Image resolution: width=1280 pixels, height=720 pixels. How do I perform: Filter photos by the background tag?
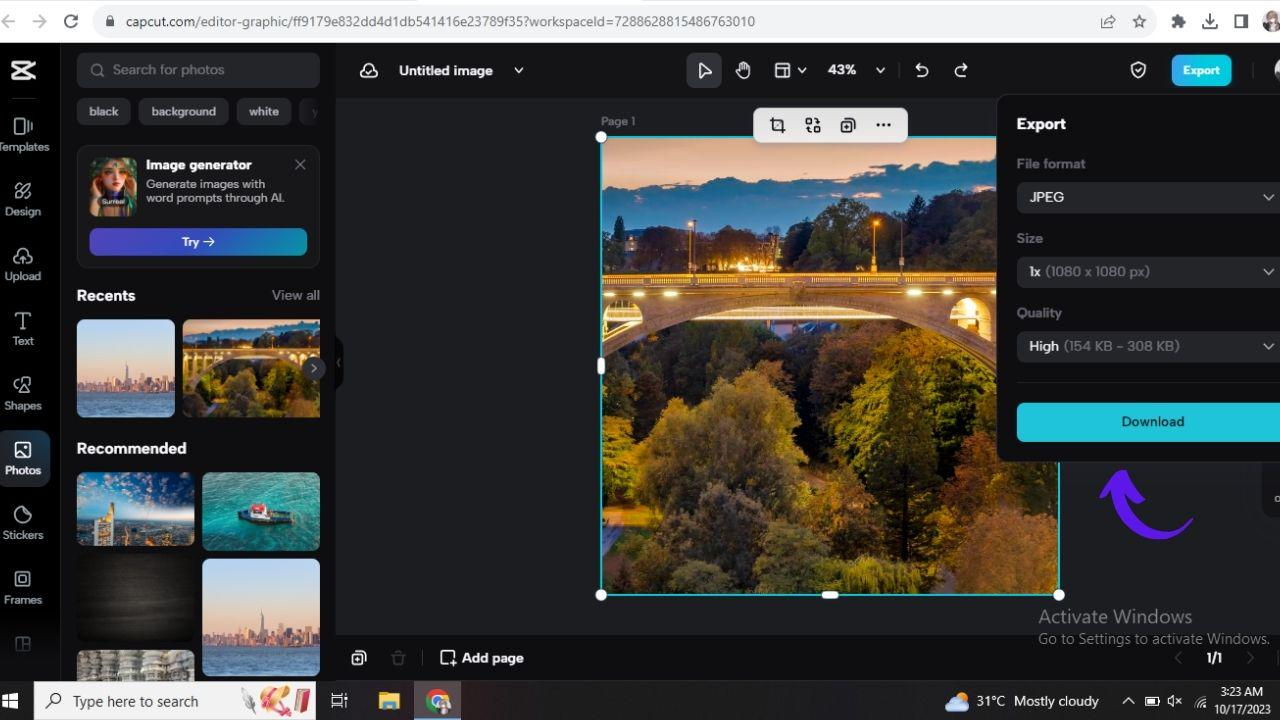[x=184, y=112]
